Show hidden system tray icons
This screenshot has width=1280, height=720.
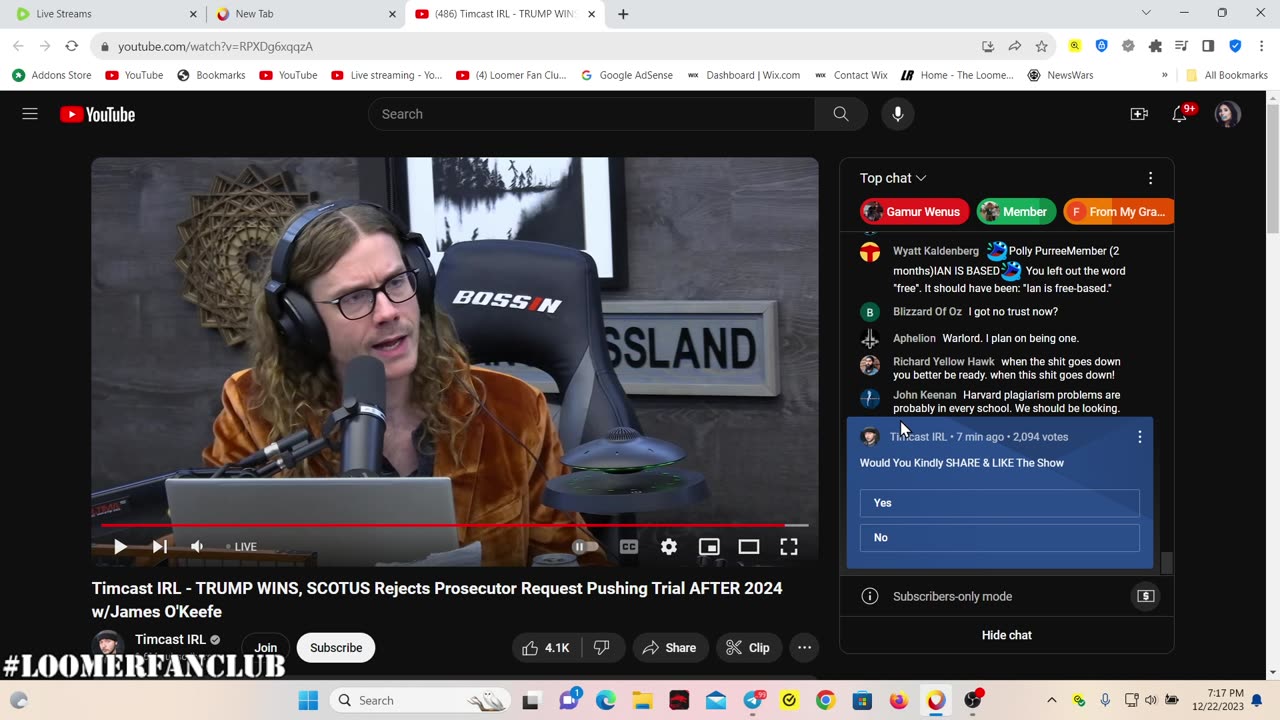1051,700
